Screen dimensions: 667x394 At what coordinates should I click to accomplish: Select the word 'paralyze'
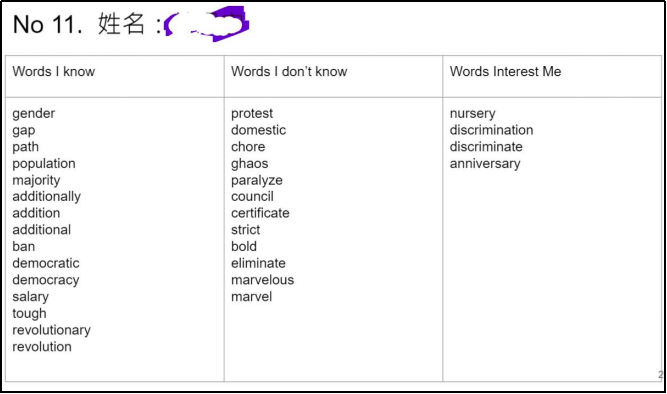tap(257, 180)
